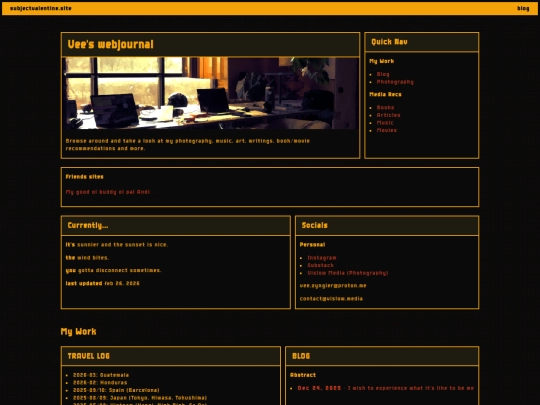Image resolution: width=540 pixels, height=405 pixels.
Task: Click the Vee's webjournal heading
Action: [x=111, y=44]
